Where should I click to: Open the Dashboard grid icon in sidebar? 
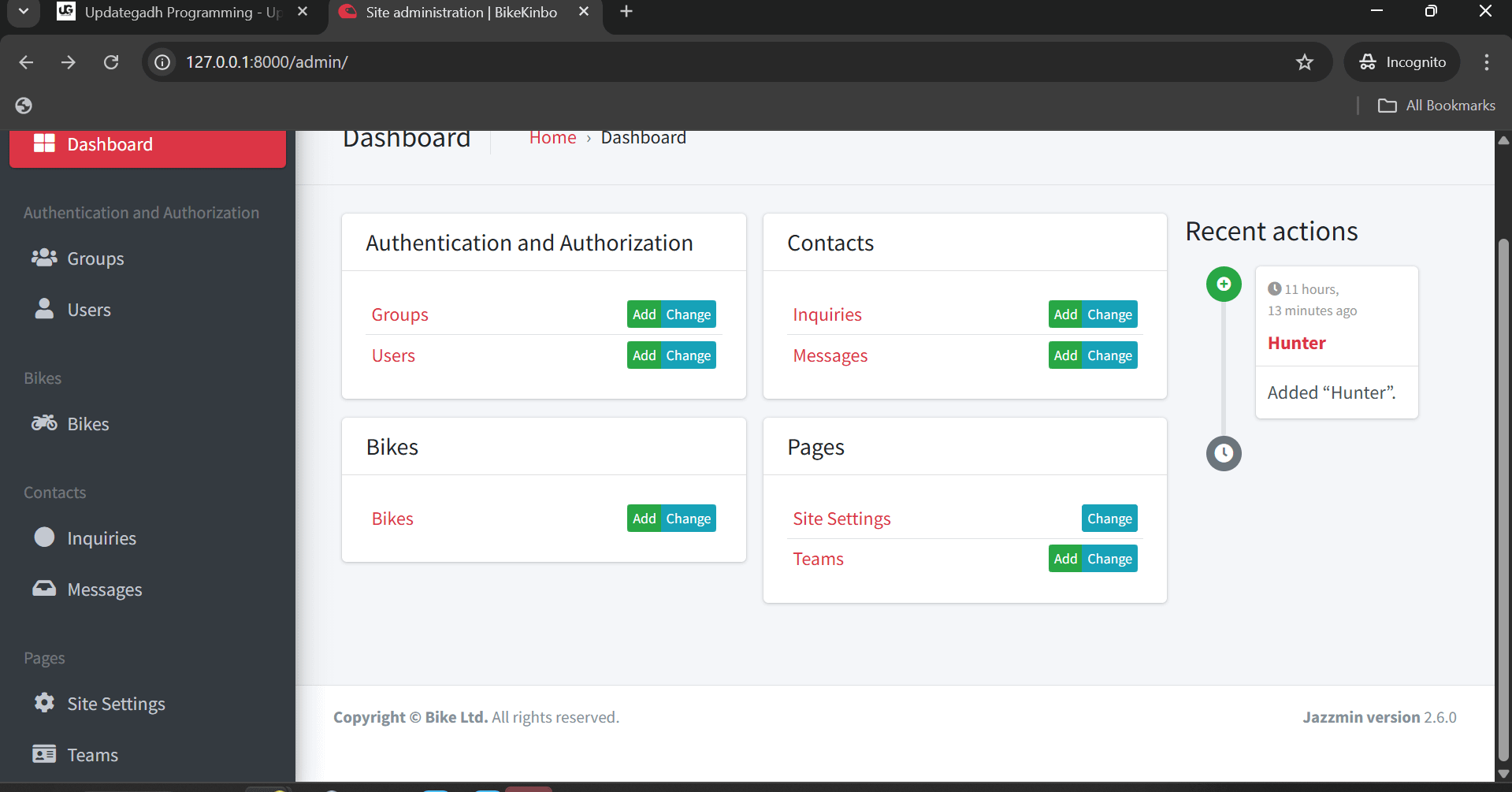tap(45, 143)
